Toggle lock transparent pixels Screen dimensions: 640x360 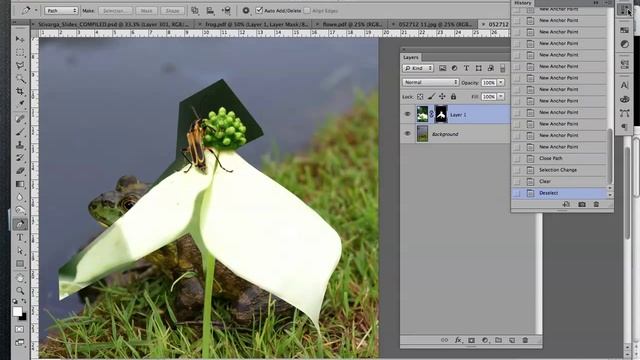(420, 97)
